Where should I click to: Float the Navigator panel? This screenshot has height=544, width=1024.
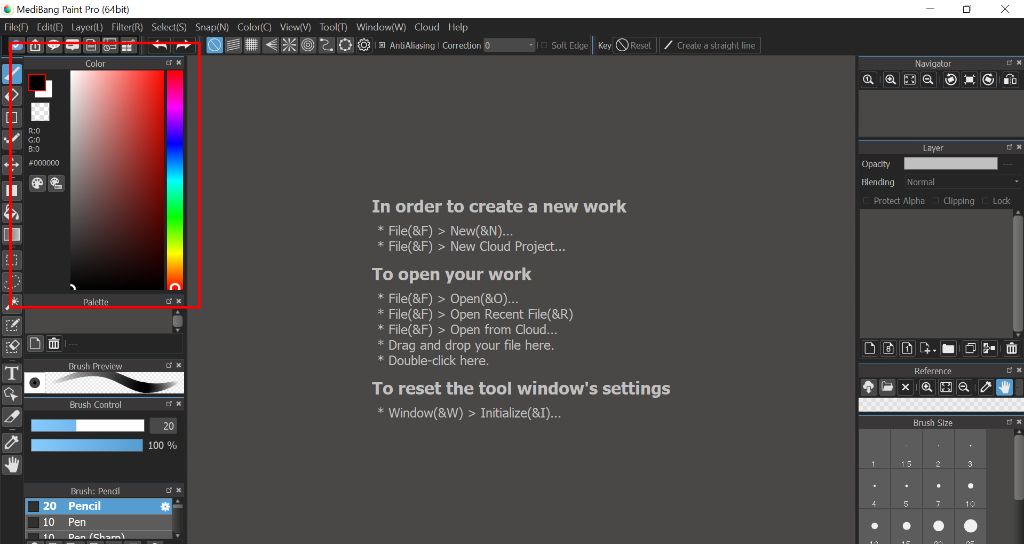pos(1009,63)
